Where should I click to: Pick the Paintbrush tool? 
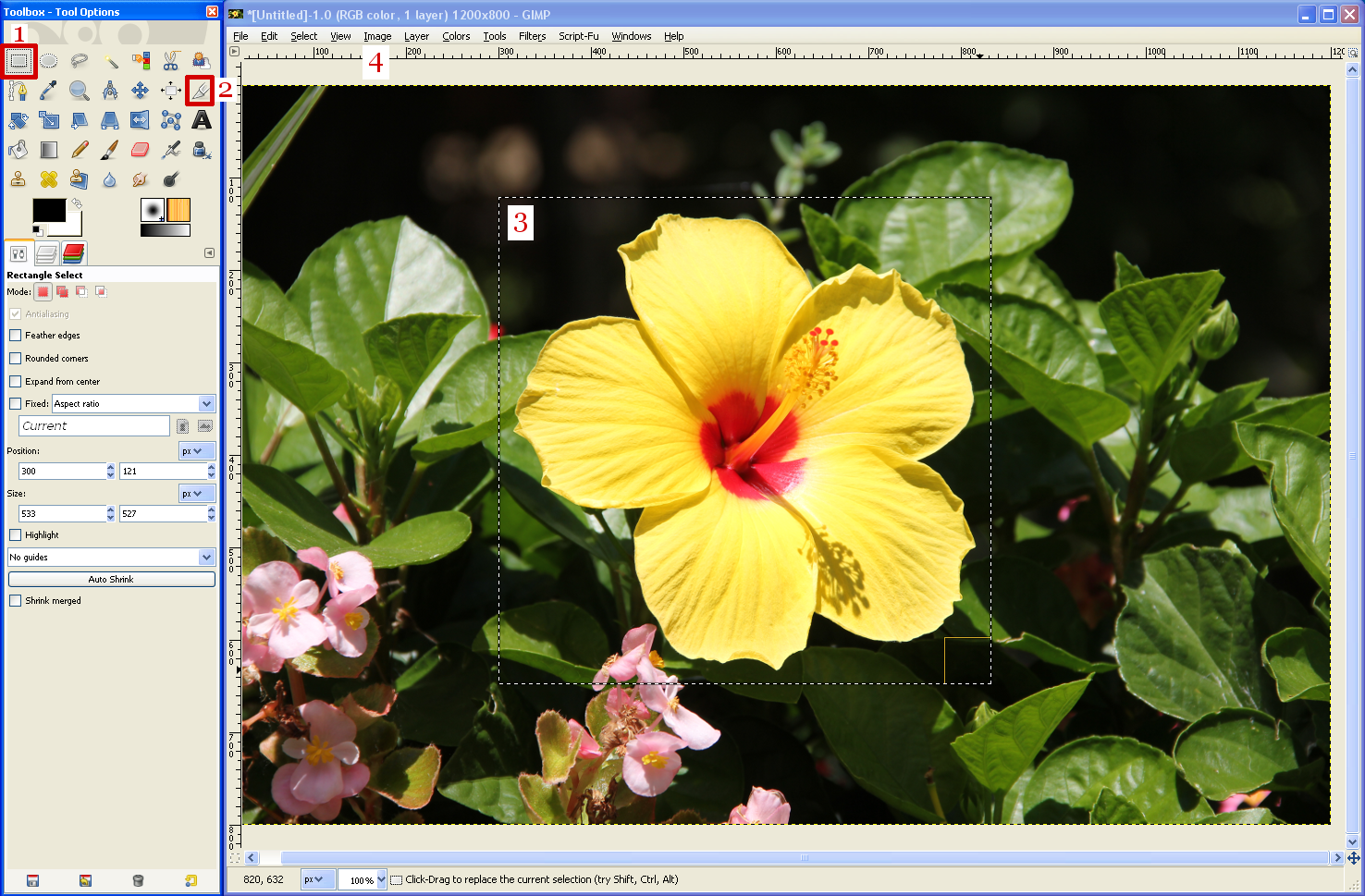point(109,149)
